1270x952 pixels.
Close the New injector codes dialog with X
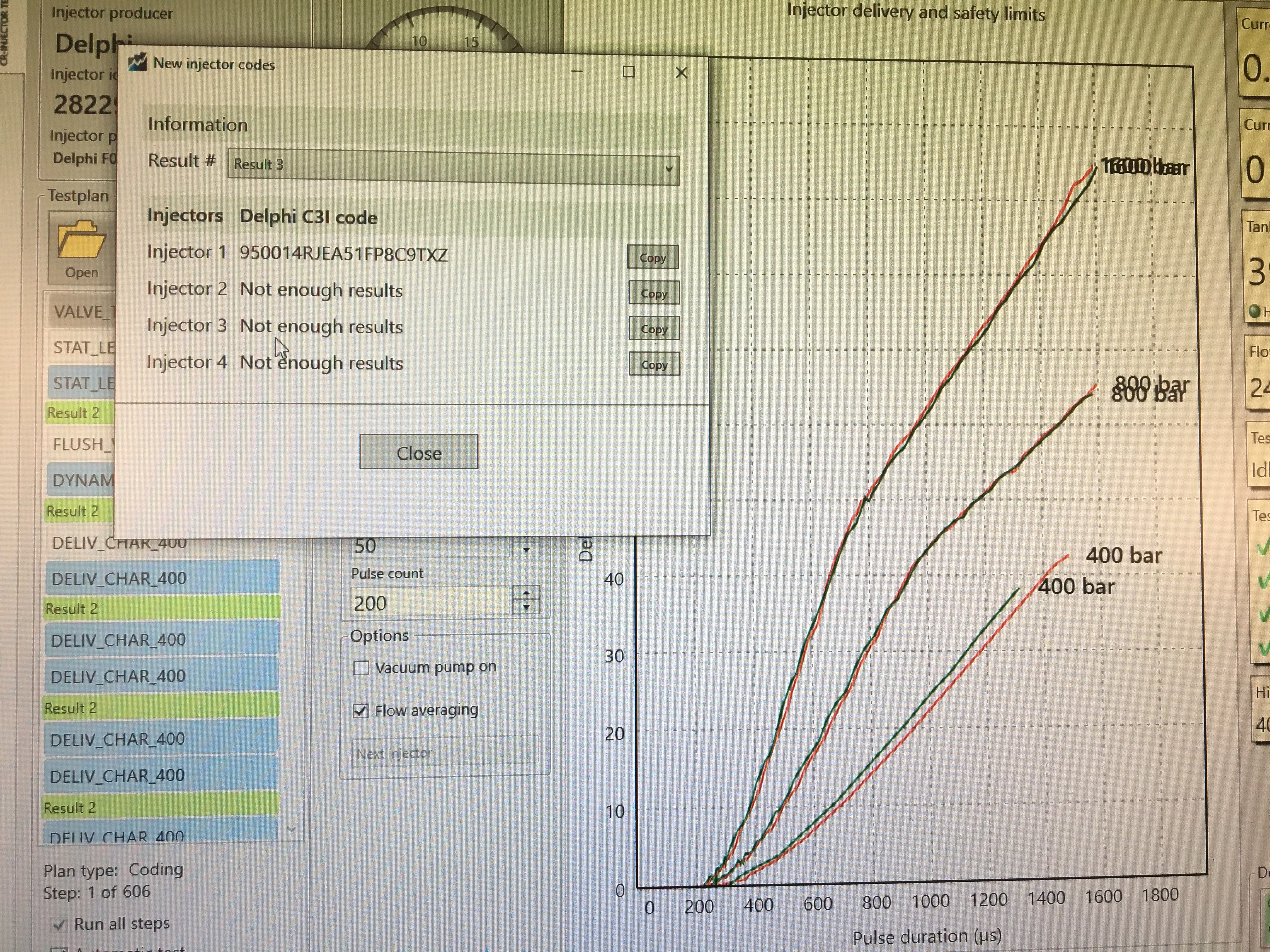tap(682, 73)
